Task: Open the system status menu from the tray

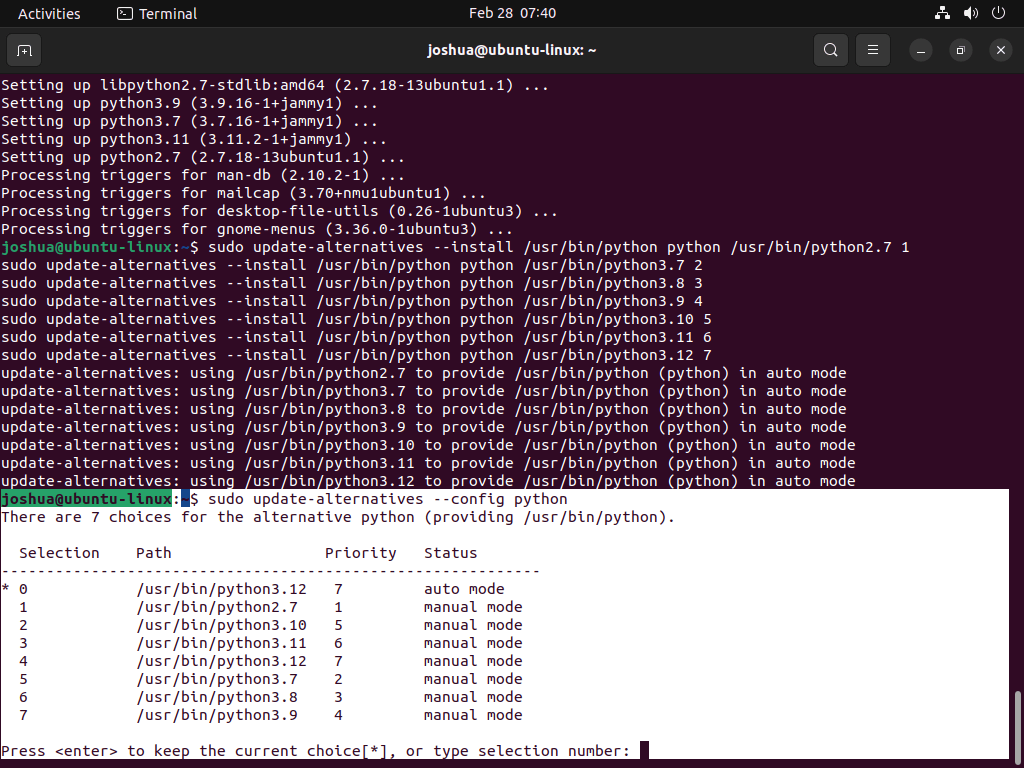Action: pyautogui.click(x=968, y=13)
